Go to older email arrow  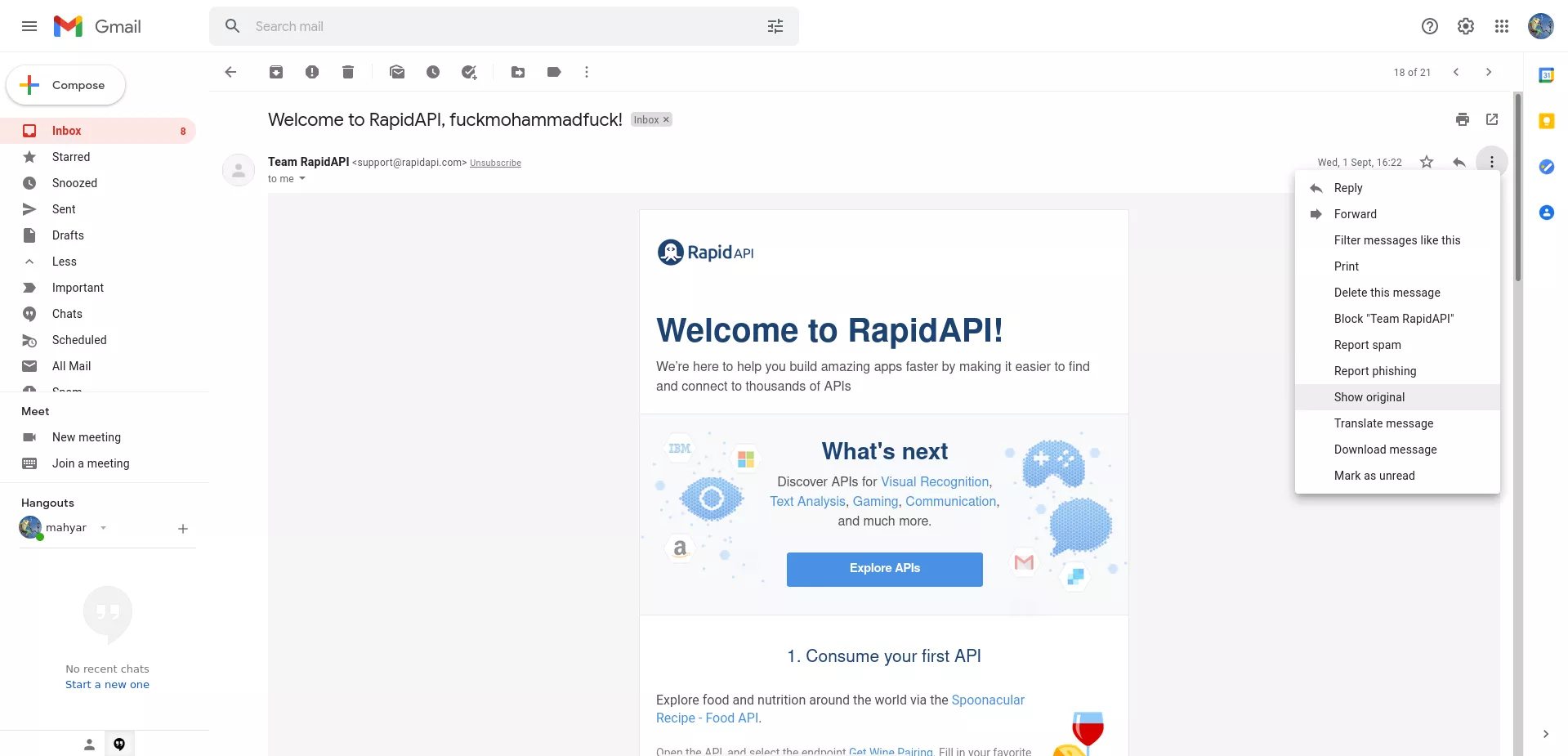click(x=1489, y=72)
